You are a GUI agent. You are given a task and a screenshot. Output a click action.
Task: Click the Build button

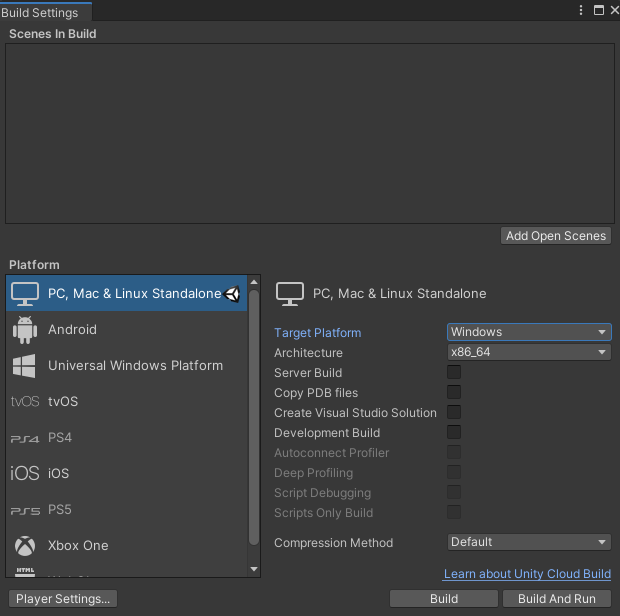(444, 599)
